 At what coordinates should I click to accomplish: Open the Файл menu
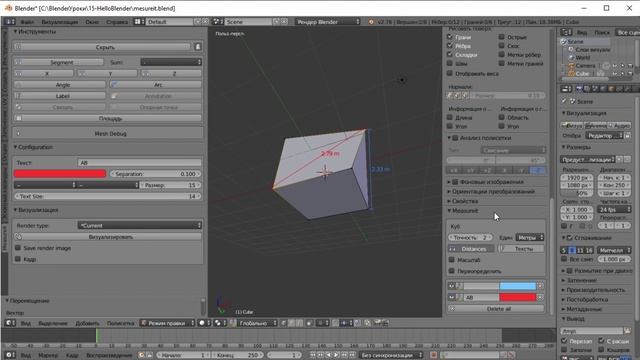coord(27,22)
